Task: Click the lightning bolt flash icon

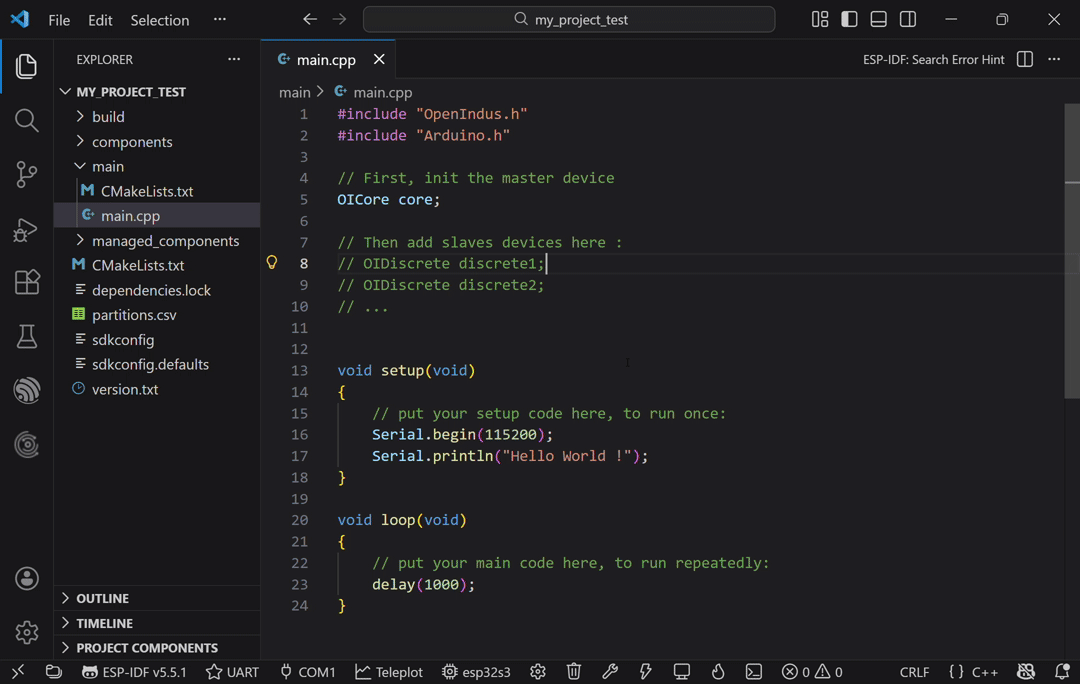Action: click(x=646, y=672)
